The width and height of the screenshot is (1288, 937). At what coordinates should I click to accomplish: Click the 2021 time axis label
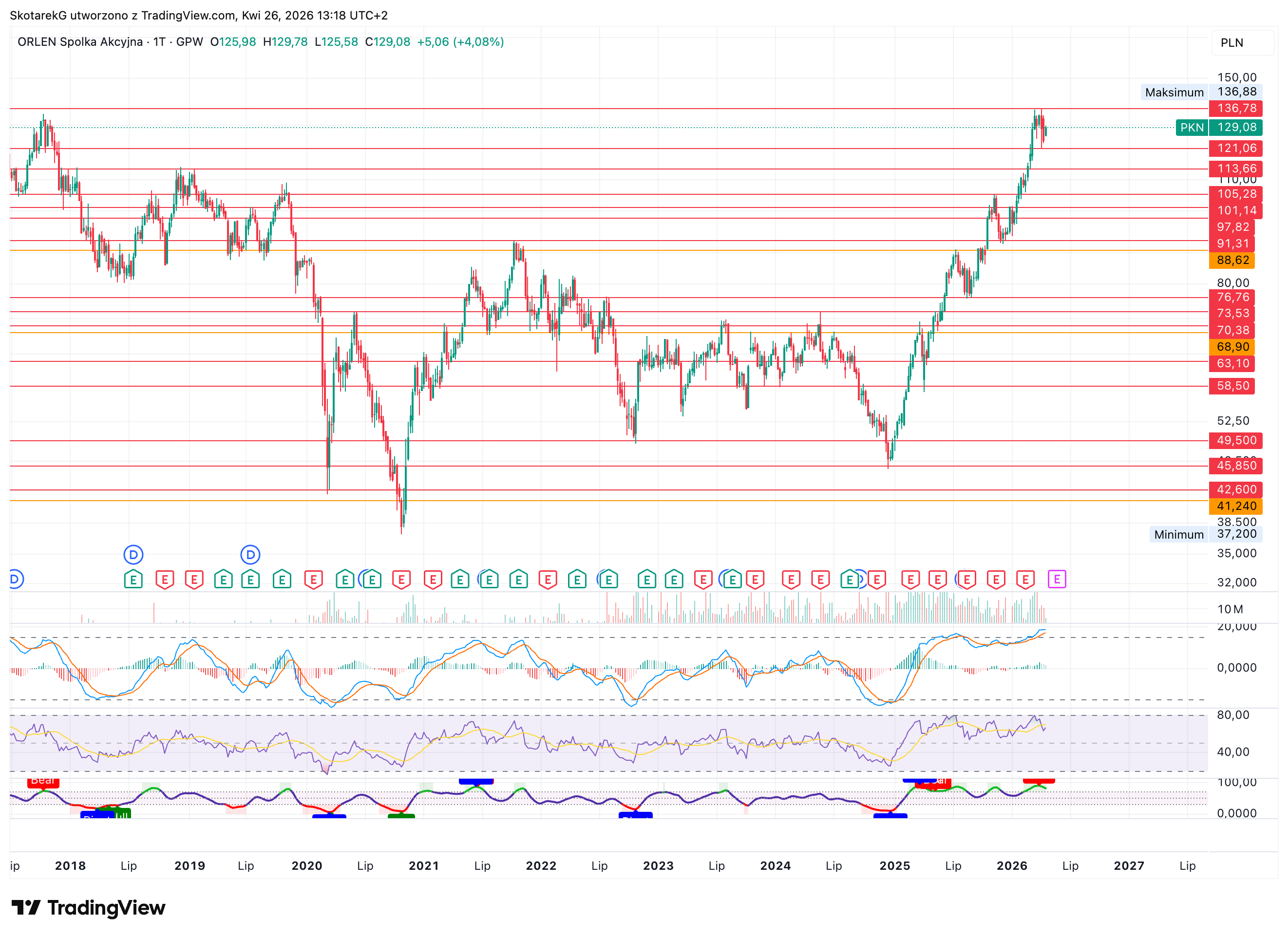(x=424, y=865)
